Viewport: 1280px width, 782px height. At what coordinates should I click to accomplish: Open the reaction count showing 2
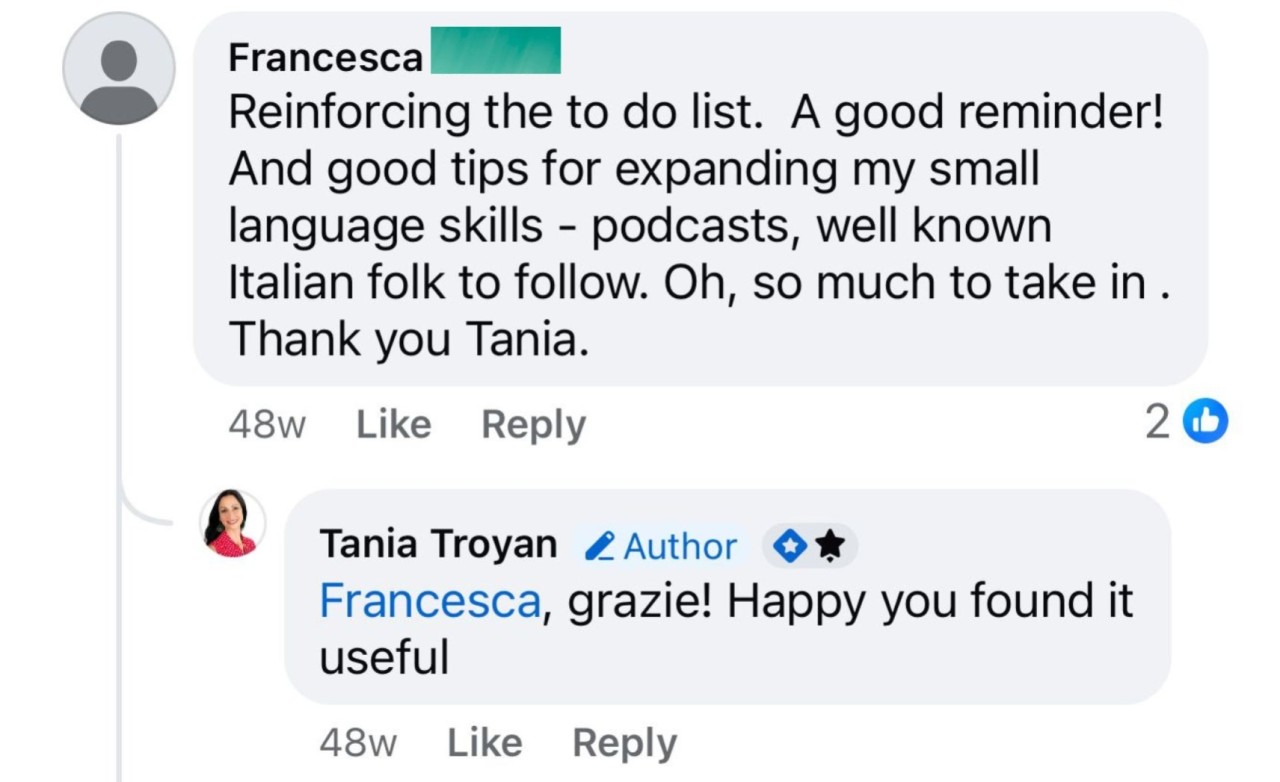click(1156, 423)
